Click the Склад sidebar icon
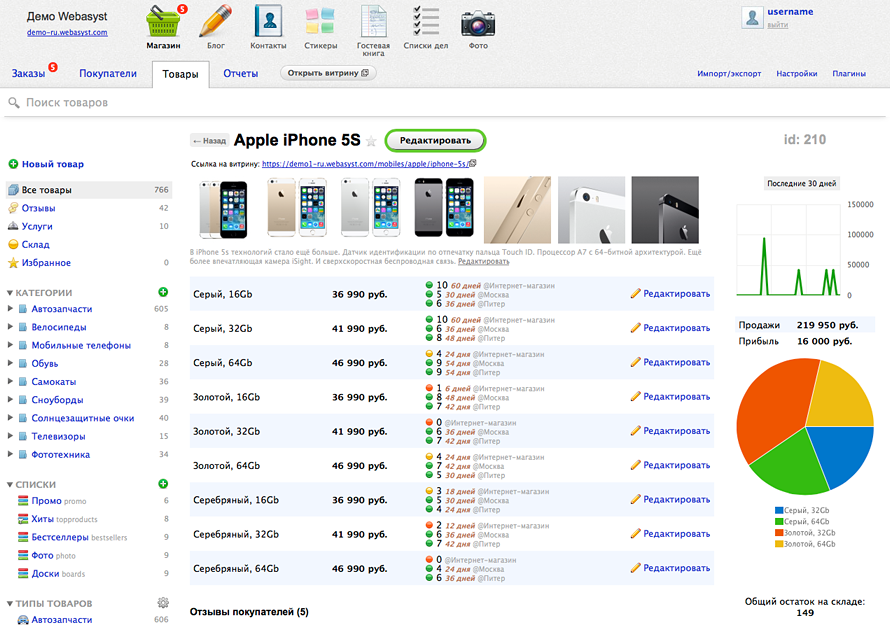The width and height of the screenshot is (890, 626). (13, 244)
